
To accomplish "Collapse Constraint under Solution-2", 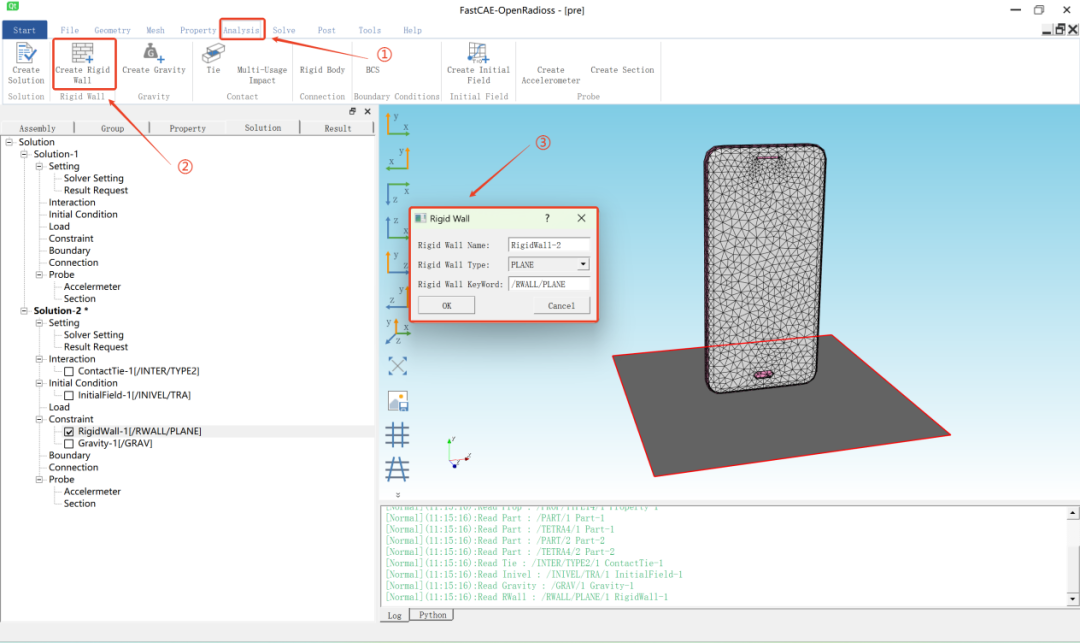I will (x=39, y=419).
